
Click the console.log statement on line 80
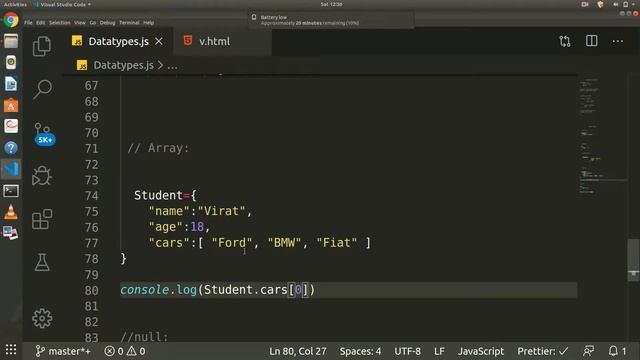point(218,290)
